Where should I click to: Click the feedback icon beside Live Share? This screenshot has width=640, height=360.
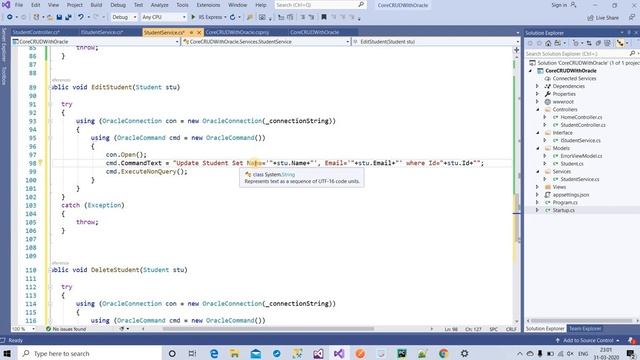[631, 17]
